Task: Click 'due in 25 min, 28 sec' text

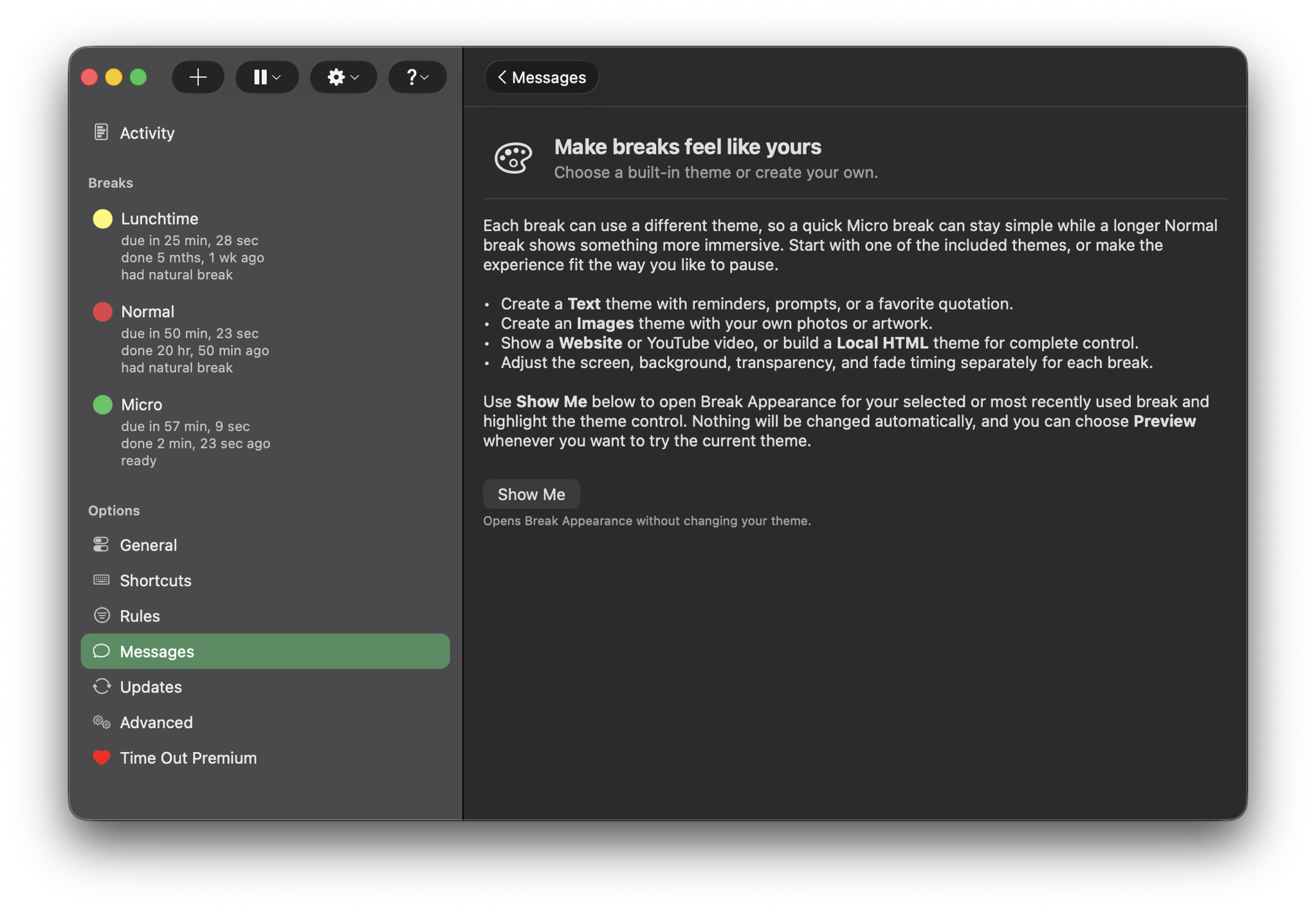Action: tap(190, 240)
